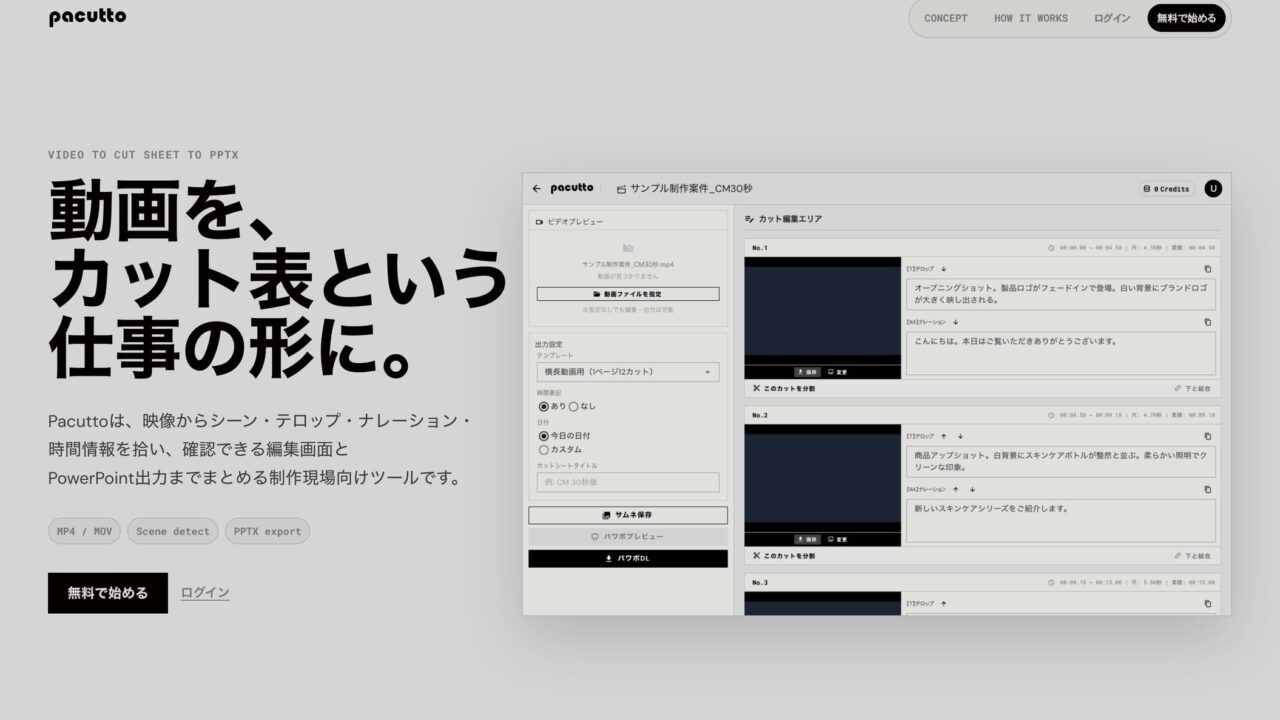This screenshot has height=720, width=1280.
Task: Move No.1 テロップ down with its arrow
Action: [943, 269]
